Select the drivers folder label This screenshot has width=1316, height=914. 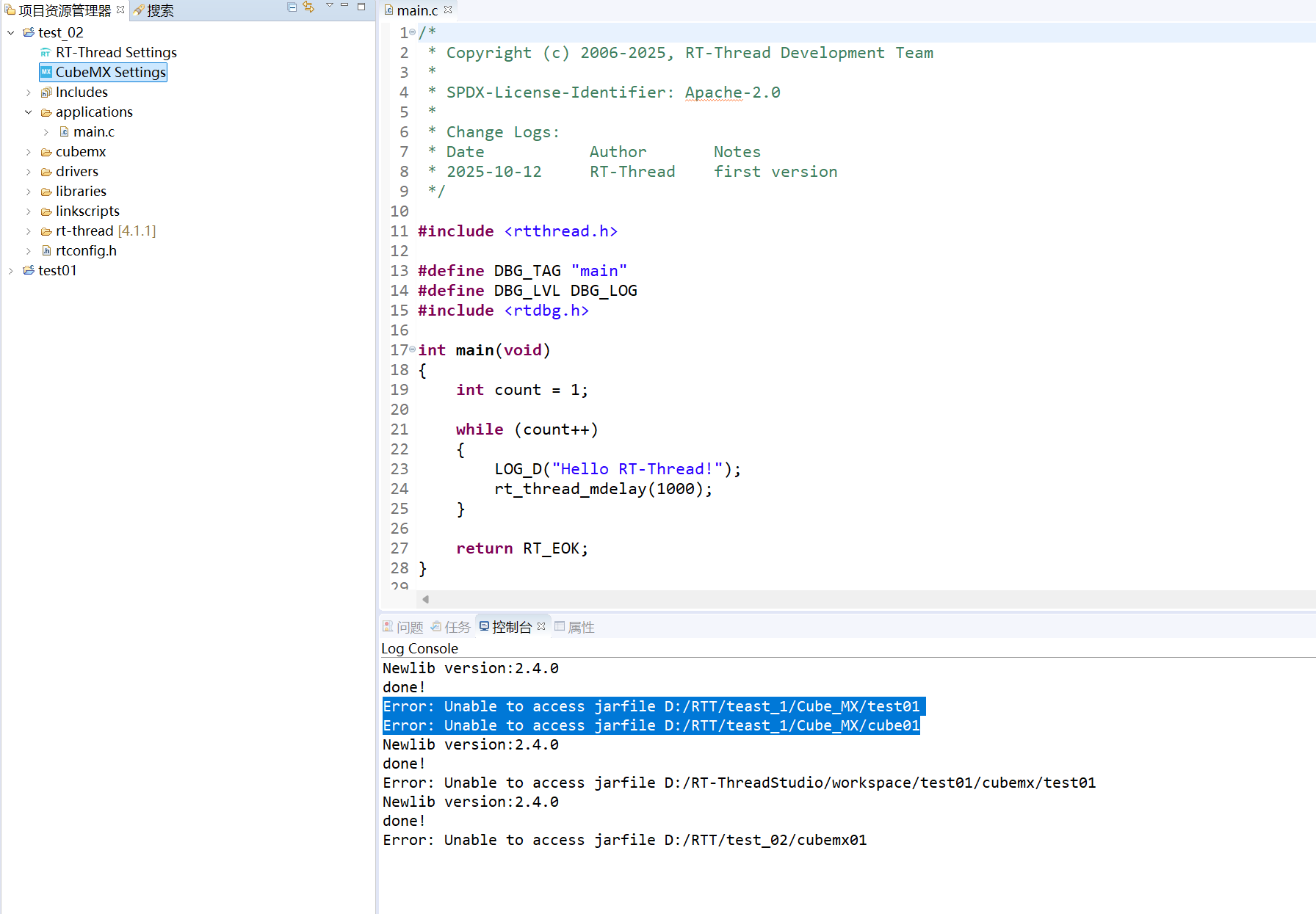(77, 171)
